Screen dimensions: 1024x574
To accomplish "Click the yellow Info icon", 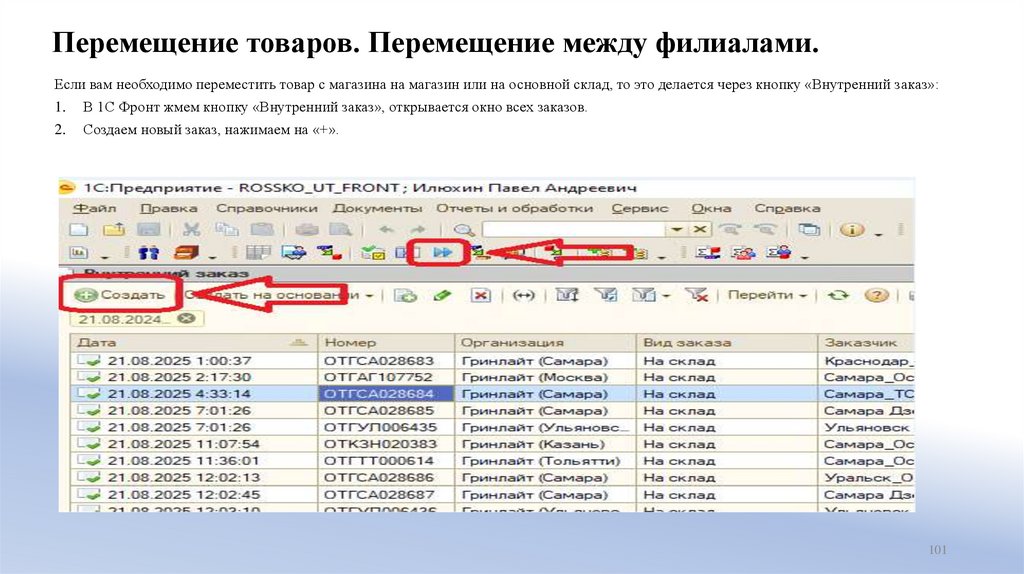I will click(852, 229).
